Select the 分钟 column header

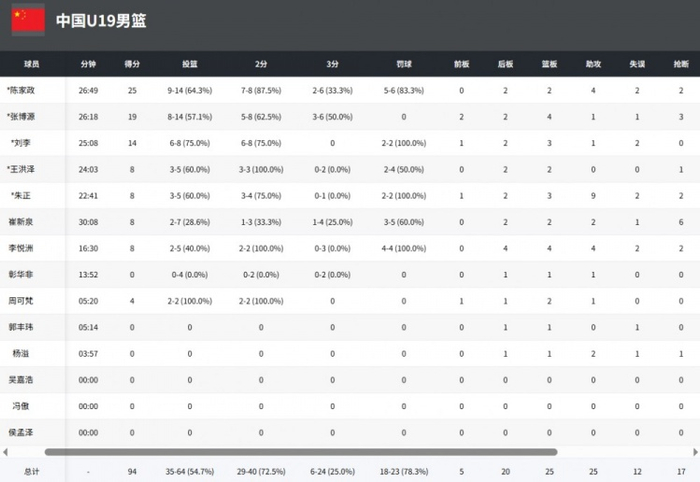tap(88, 64)
